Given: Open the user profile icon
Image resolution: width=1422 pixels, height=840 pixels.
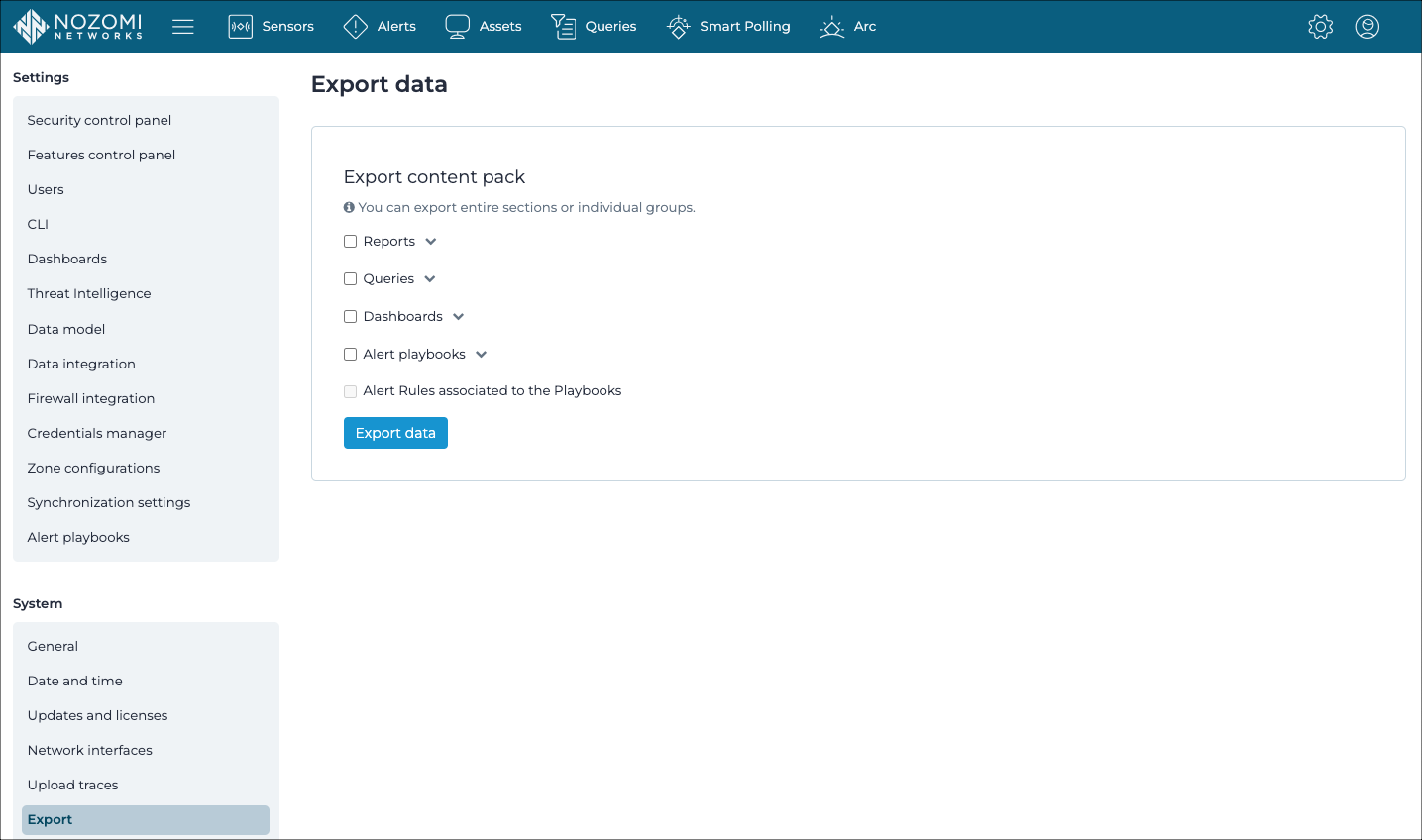Looking at the screenshot, I should (1367, 27).
